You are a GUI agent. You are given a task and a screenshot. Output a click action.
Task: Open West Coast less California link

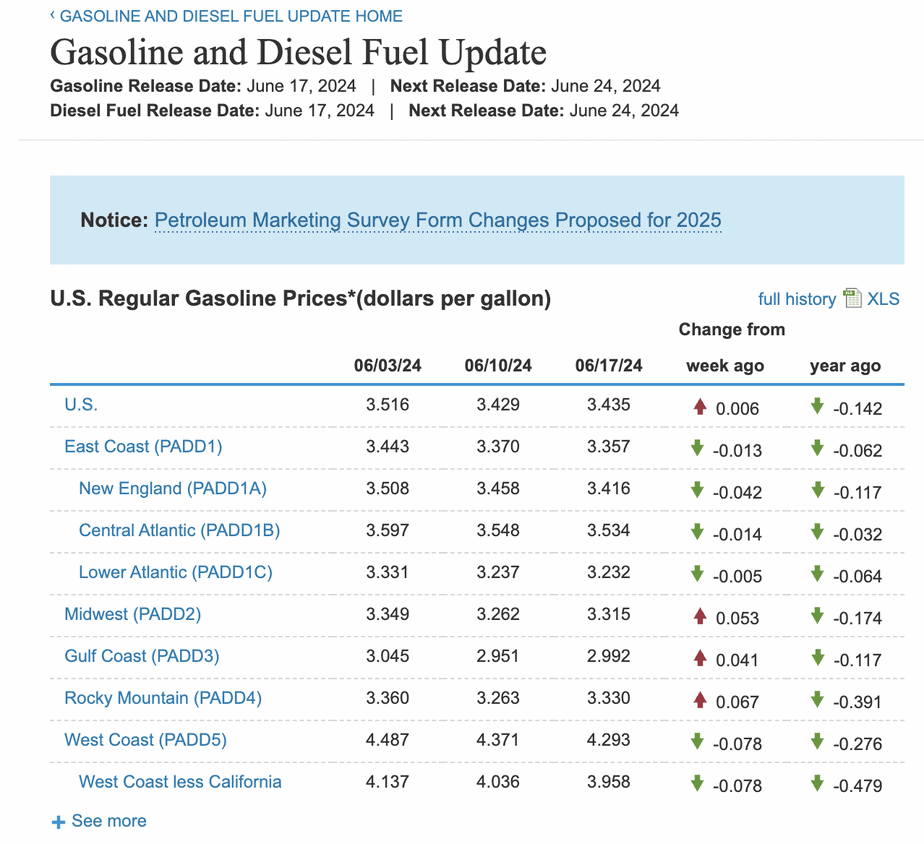pos(180,782)
